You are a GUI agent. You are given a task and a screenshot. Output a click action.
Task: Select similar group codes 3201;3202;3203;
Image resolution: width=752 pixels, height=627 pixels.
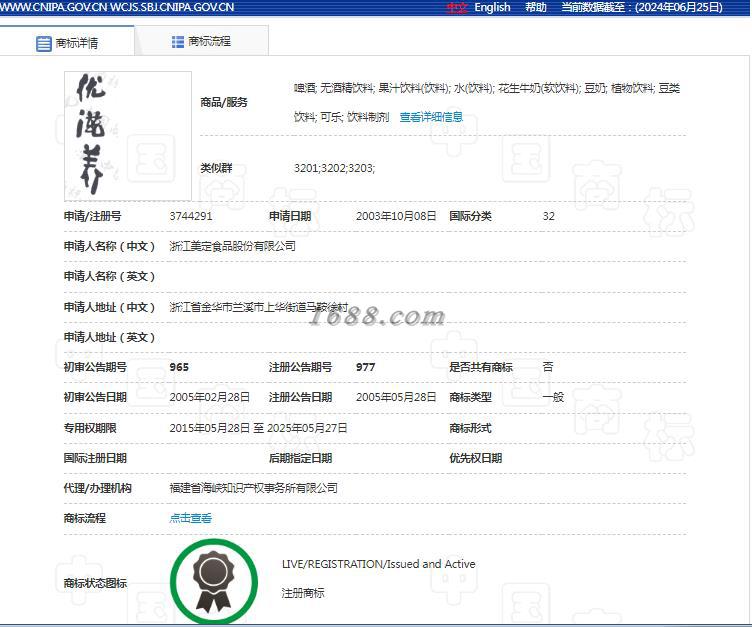[334, 168]
